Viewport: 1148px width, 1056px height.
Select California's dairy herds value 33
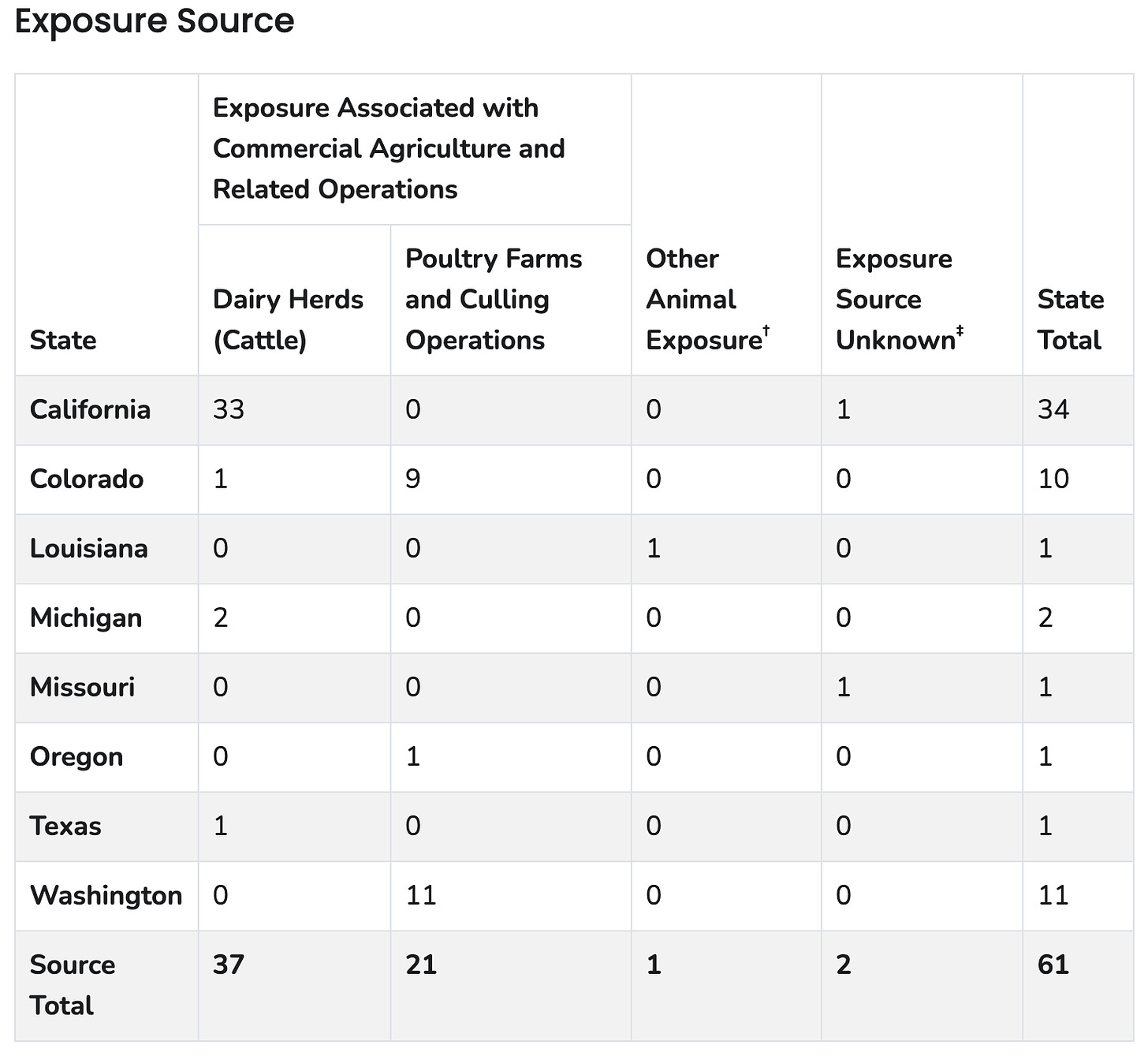229,409
